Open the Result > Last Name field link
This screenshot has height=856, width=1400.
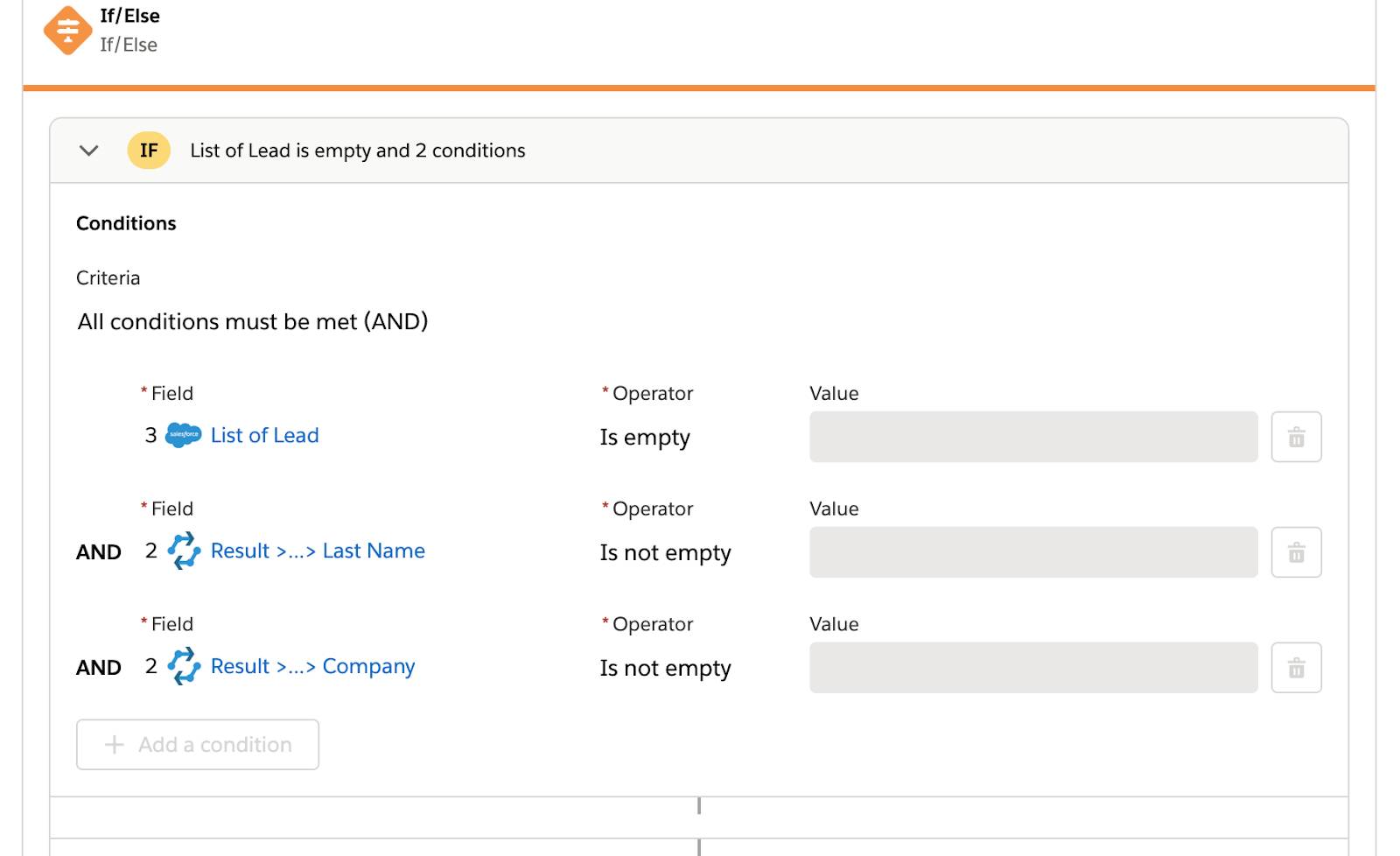pos(318,551)
